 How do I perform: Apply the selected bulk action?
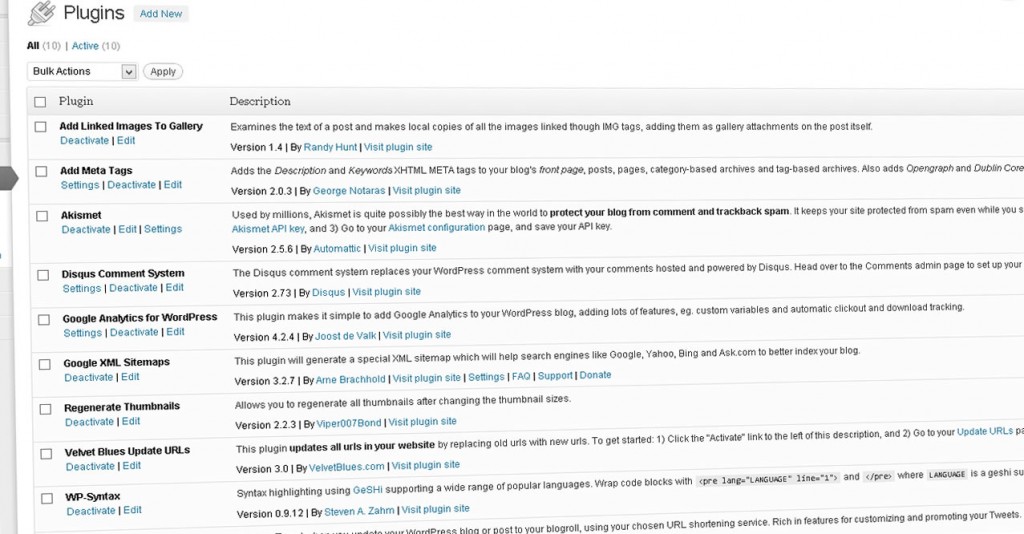(163, 72)
